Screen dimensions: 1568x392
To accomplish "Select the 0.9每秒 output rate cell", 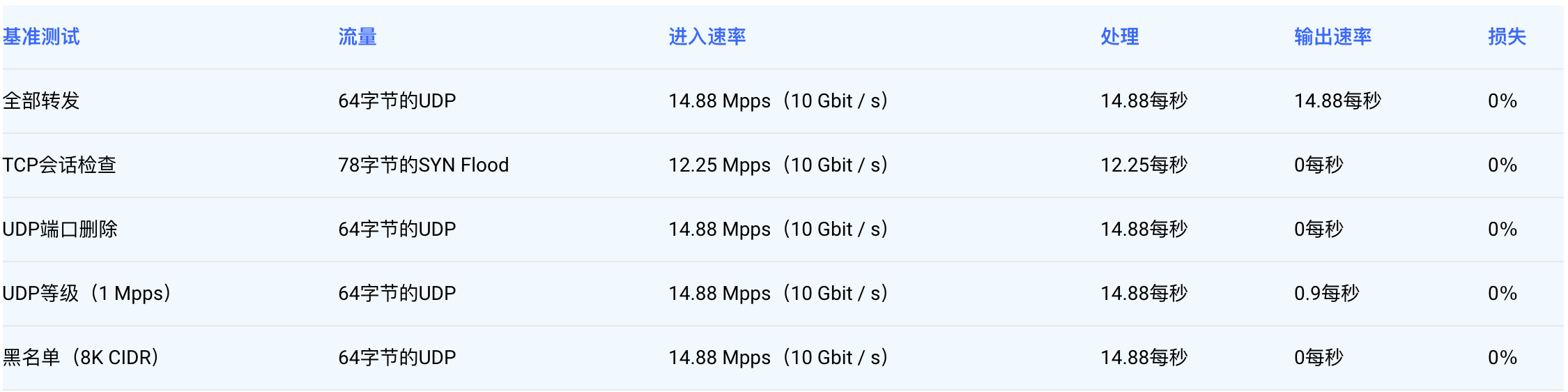I will pos(1326,293).
